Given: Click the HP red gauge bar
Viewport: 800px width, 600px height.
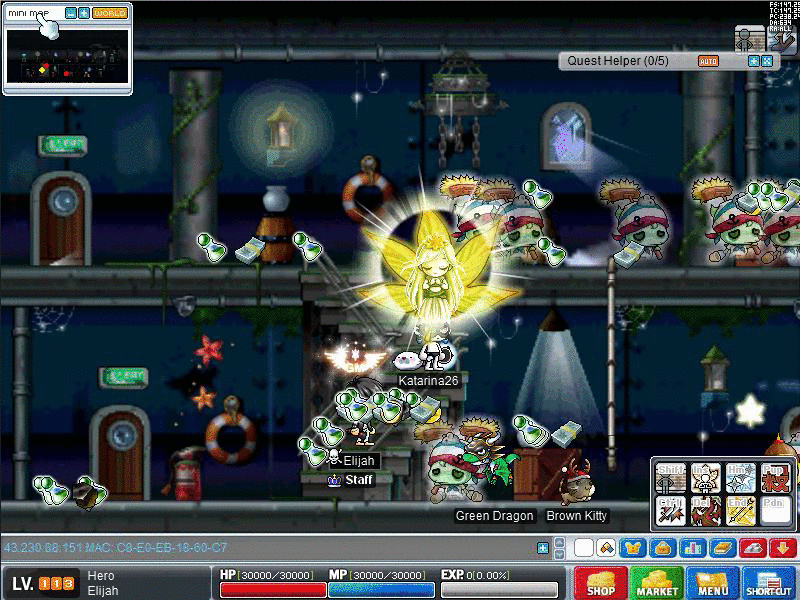Looking at the screenshot, I should point(273,590).
